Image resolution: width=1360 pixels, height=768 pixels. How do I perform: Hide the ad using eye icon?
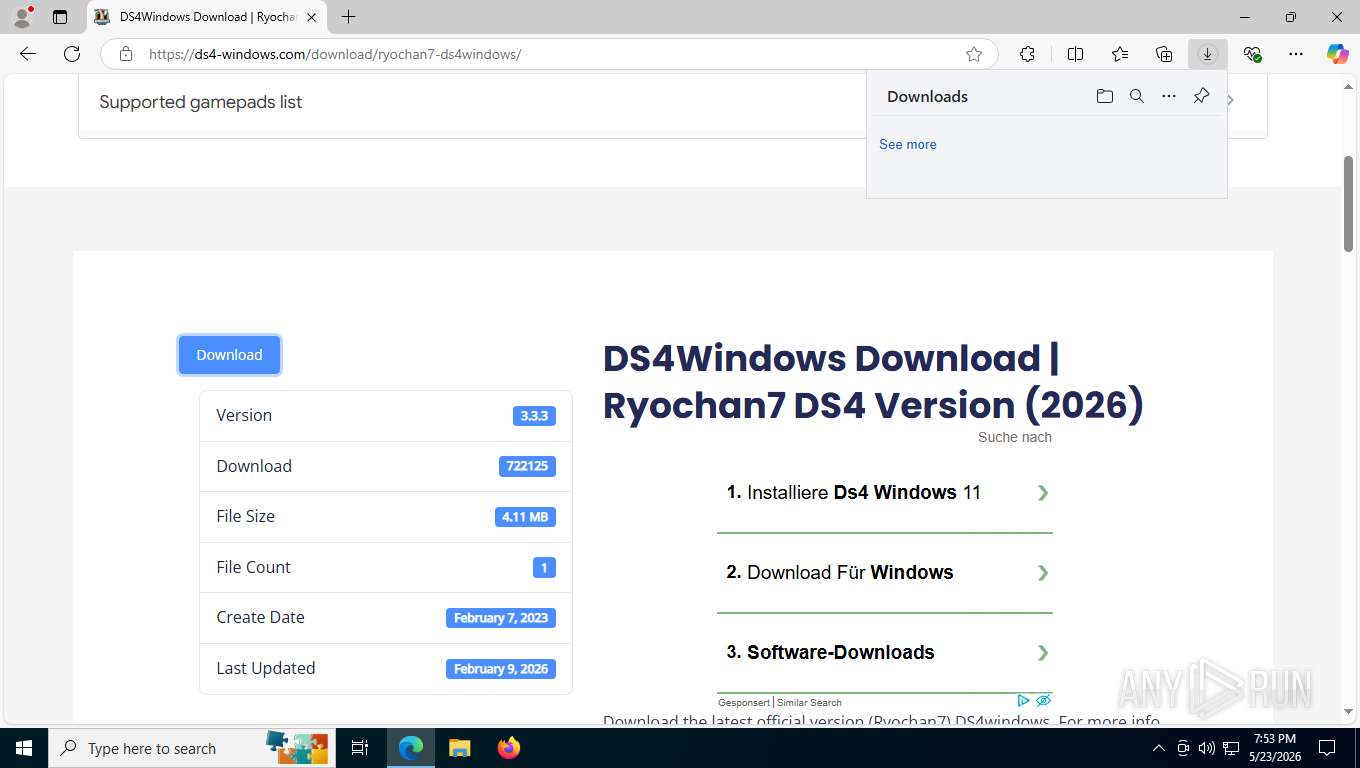1043,701
